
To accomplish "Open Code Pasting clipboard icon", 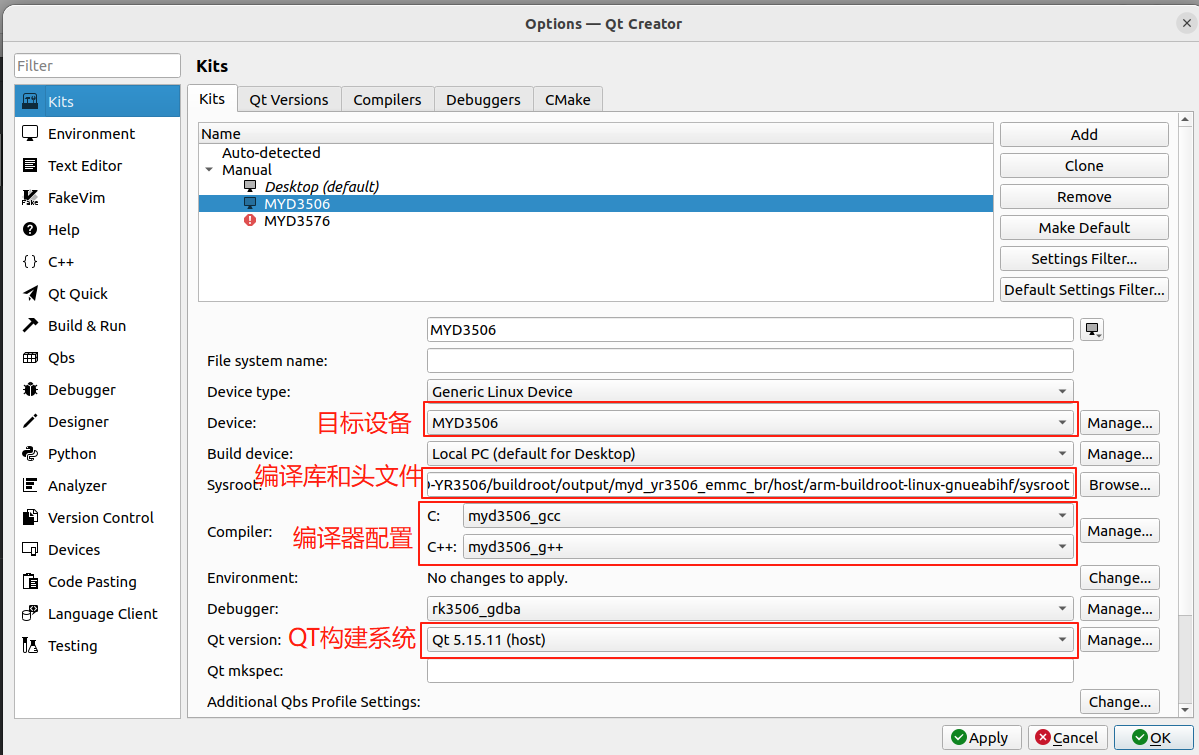I will point(30,581).
